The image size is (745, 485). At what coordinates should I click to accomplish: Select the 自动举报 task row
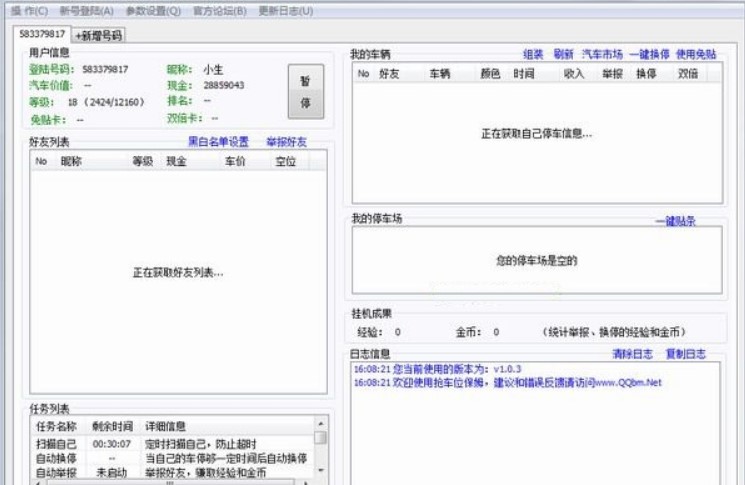172,473
